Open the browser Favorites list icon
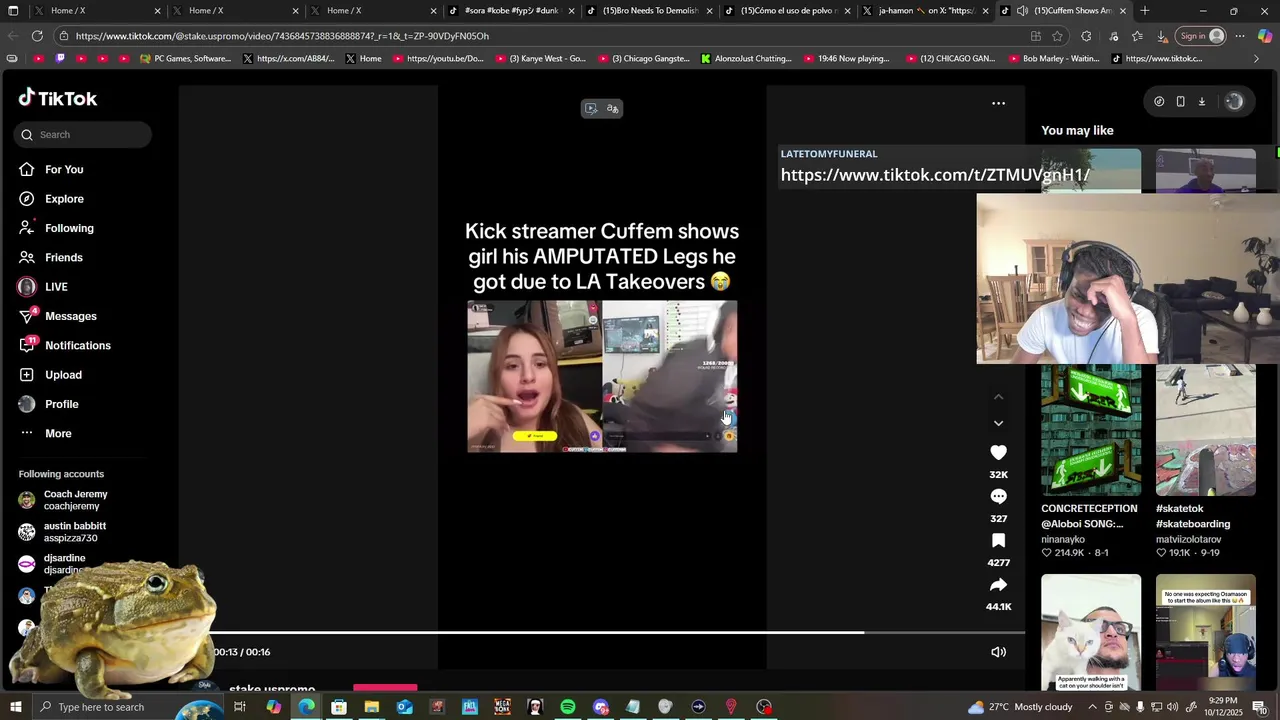The height and width of the screenshot is (720, 1280). pos(1137,36)
